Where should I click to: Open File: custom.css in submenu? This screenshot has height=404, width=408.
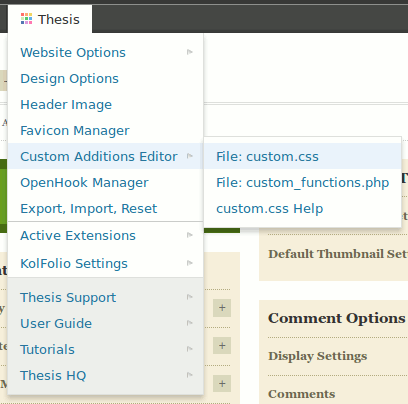pos(302,156)
